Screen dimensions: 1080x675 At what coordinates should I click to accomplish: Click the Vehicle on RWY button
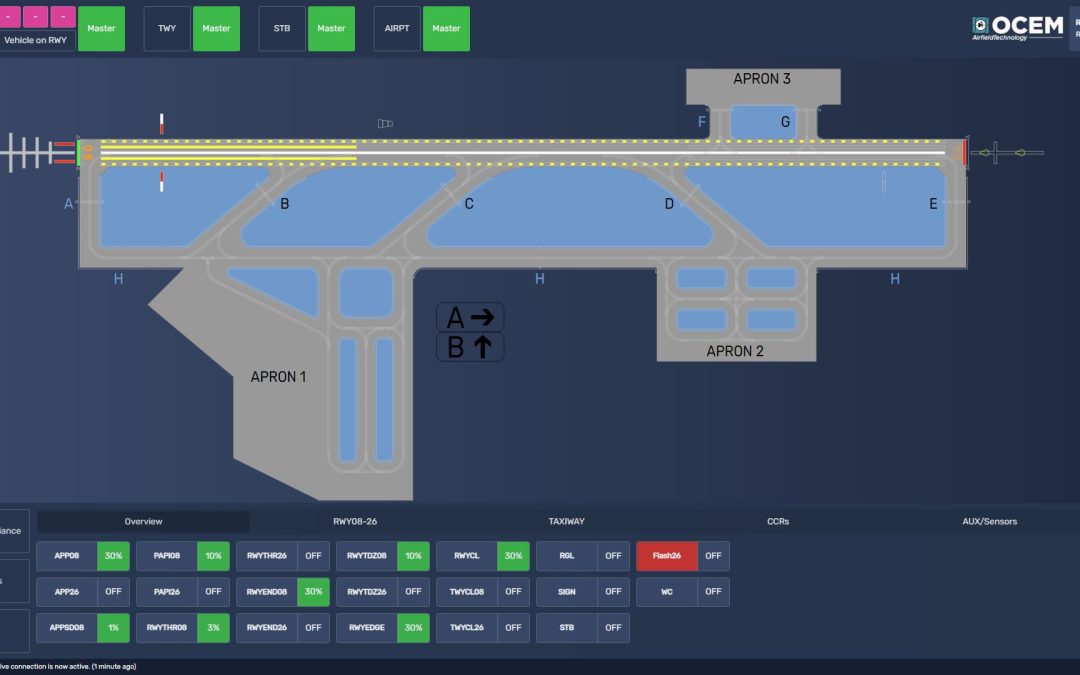click(x=36, y=40)
